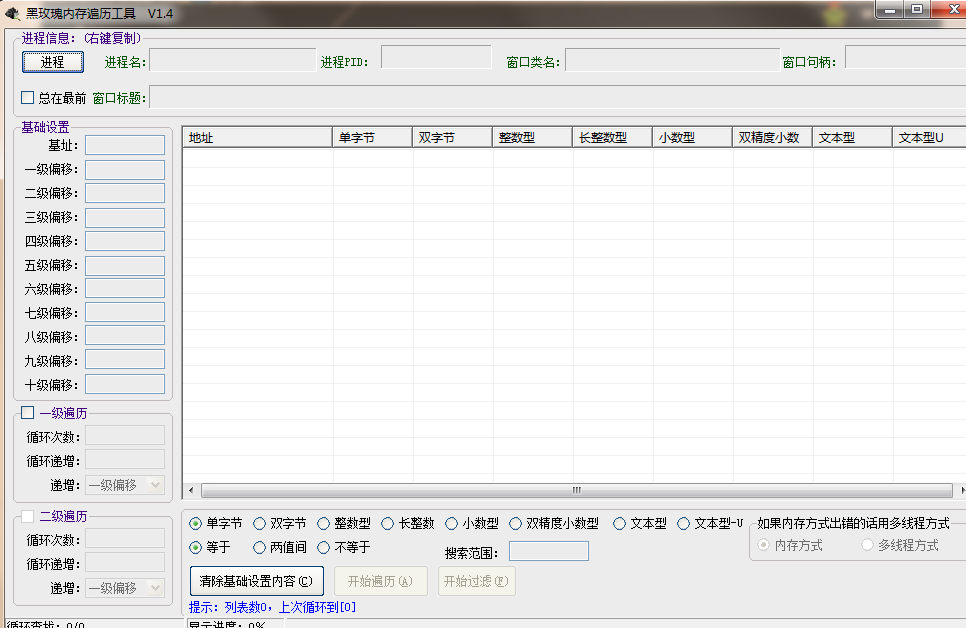Select the 双字节 radio button

(259, 524)
